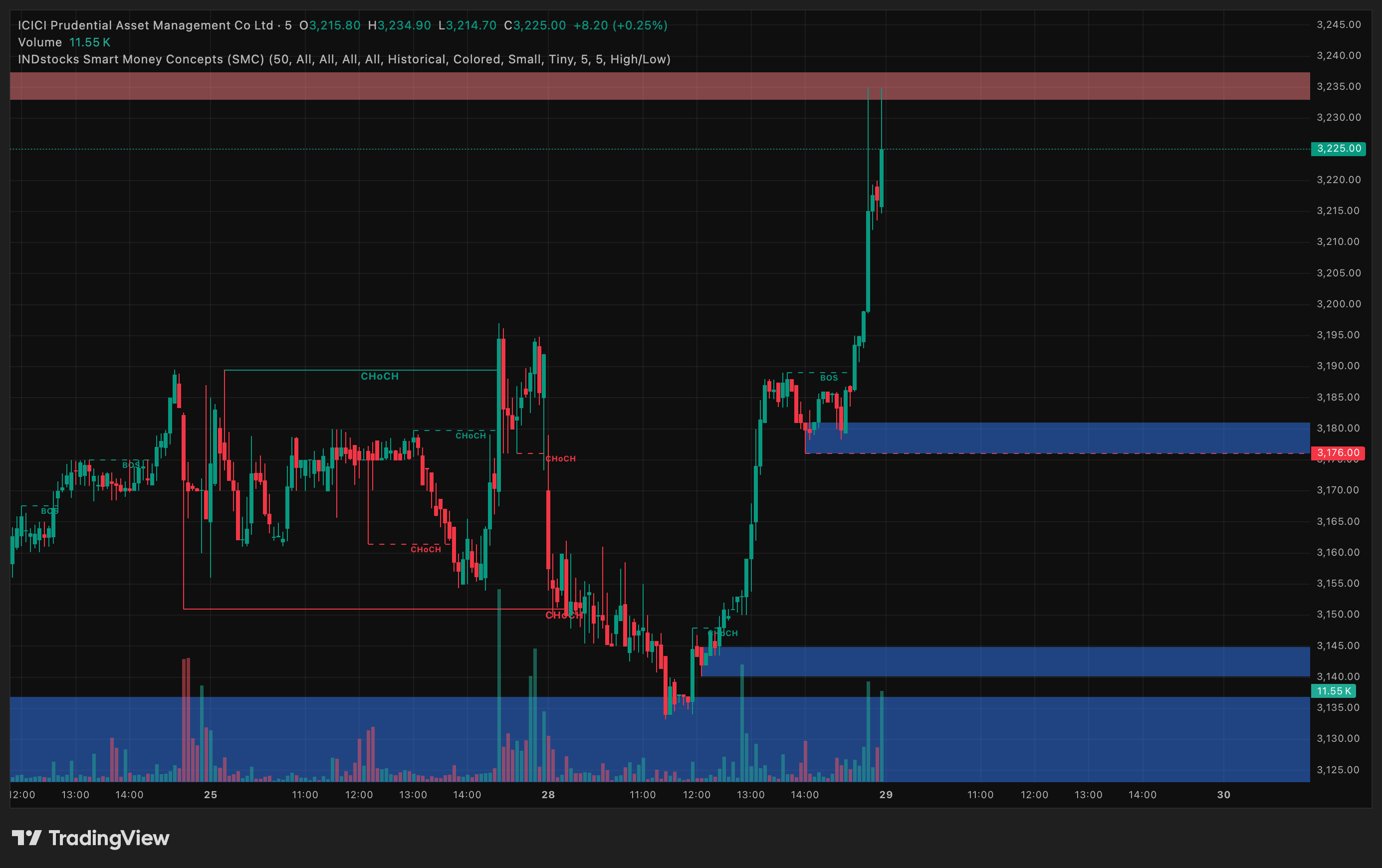The height and width of the screenshot is (868, 1382).
Task: Click the 3,200.00 price axis label
Action: [1339, 304]
